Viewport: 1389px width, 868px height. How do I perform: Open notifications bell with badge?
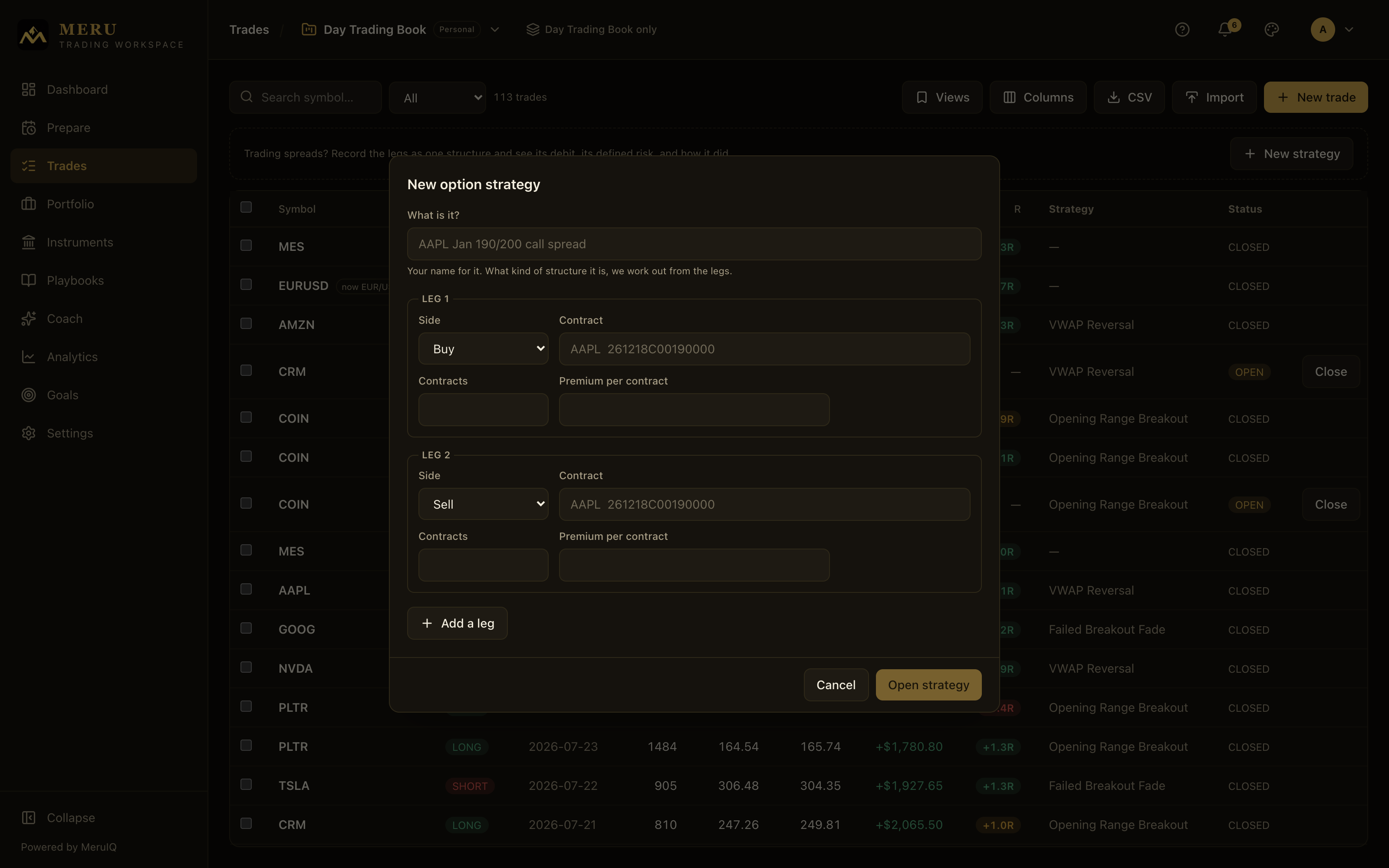pyautogui.click(x=1225, y=29)
